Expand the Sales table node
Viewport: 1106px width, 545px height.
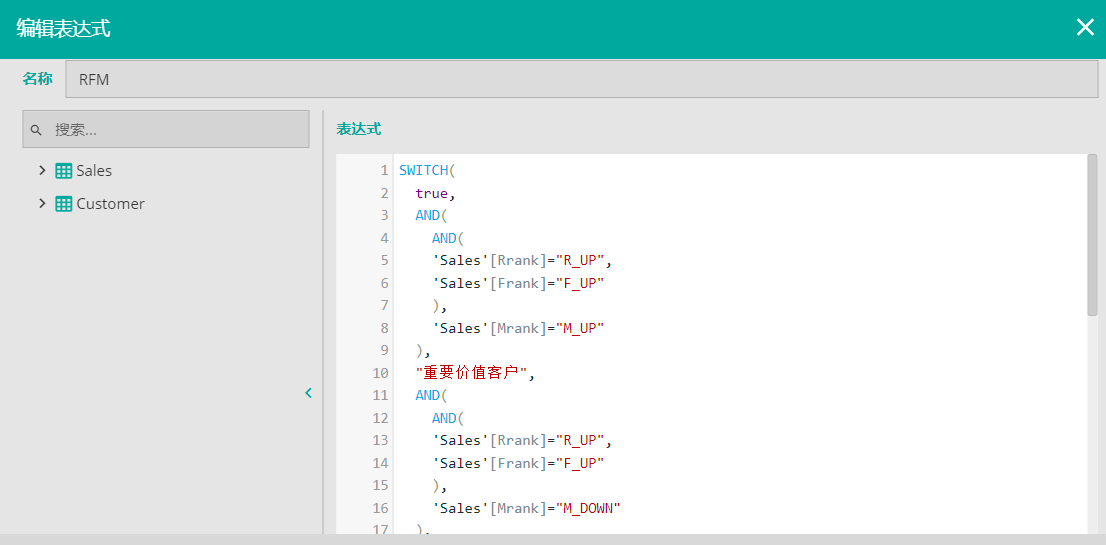[x=42, y=171]
